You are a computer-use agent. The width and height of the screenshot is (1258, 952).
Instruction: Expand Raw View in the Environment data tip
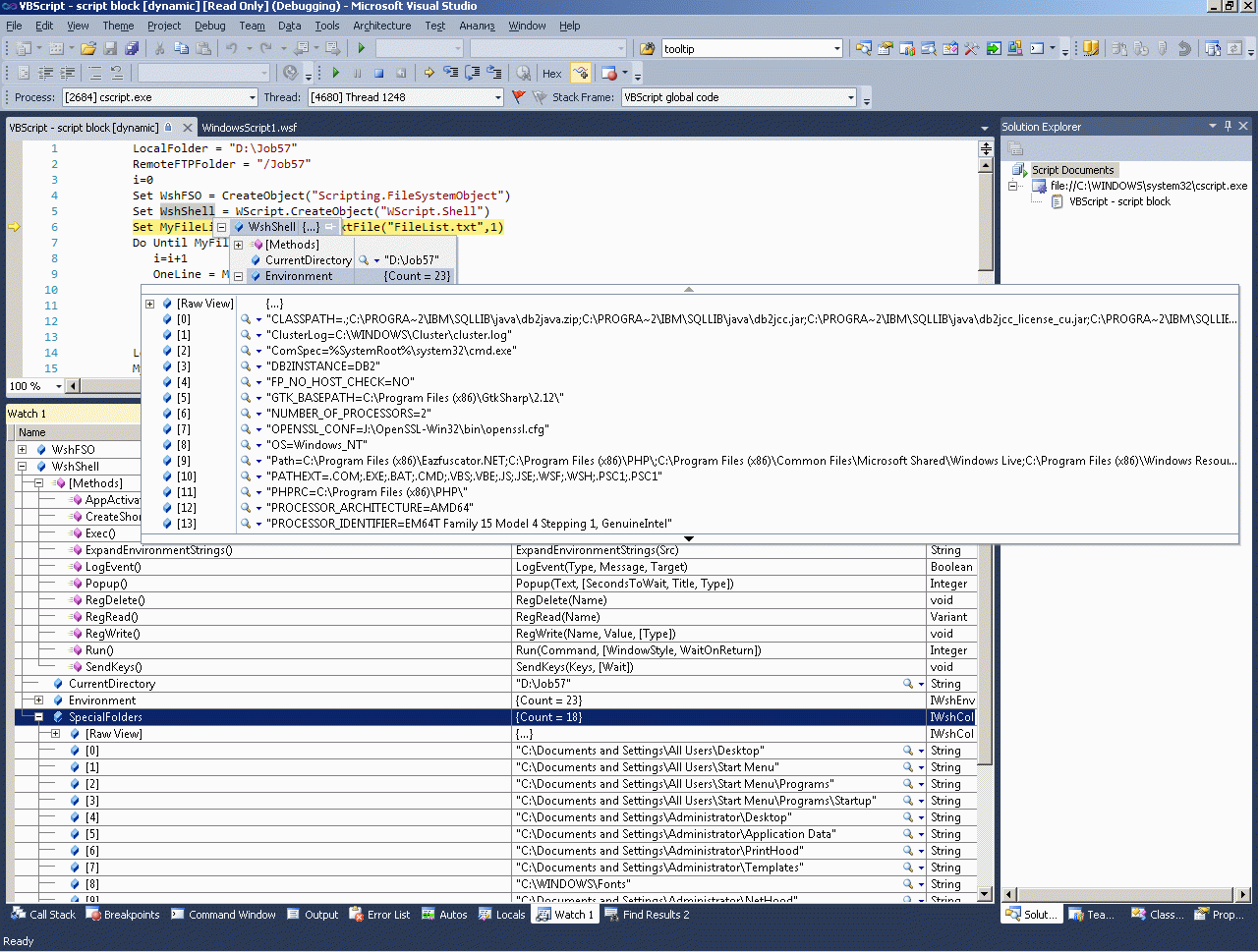click(150, 304)
